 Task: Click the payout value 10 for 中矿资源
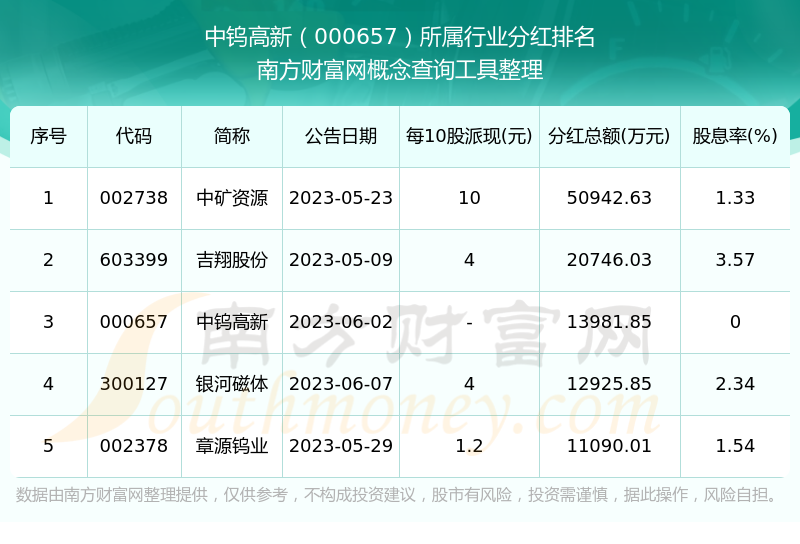pyautogui.click(x=469, y=198)
